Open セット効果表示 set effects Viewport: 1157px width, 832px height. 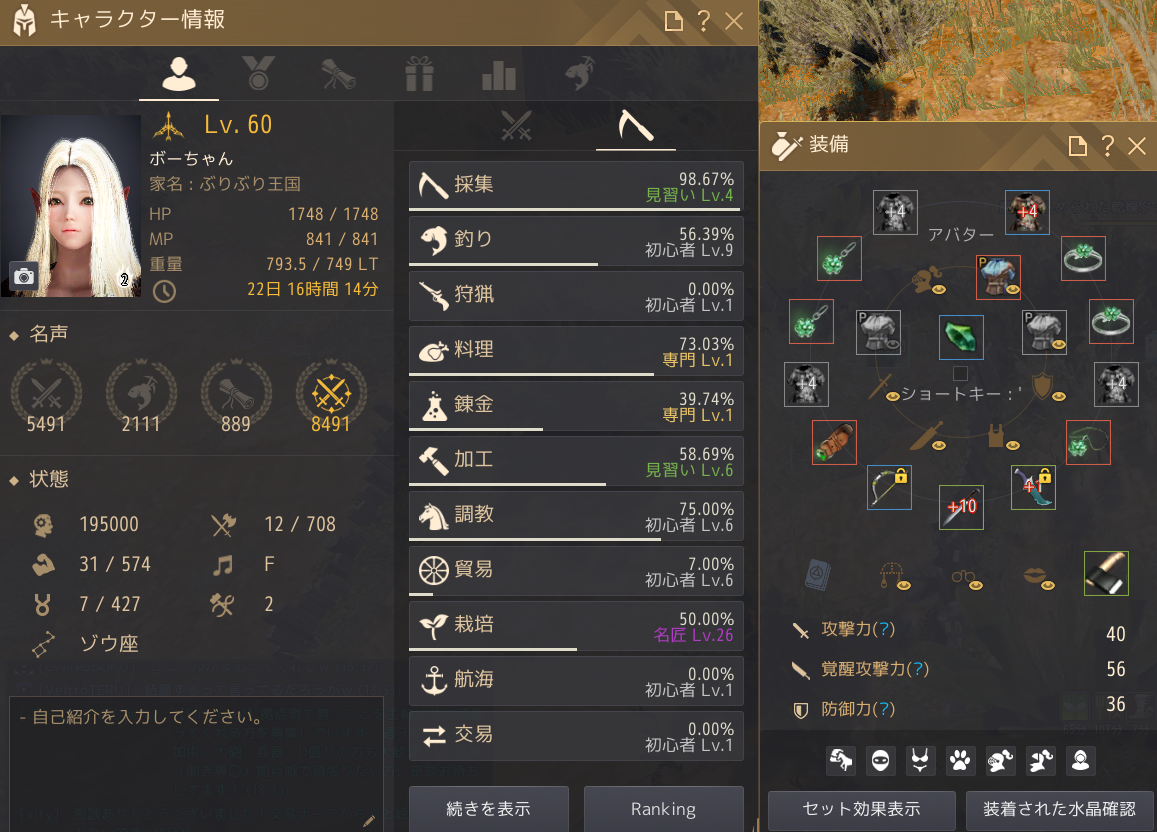[862, 810]
